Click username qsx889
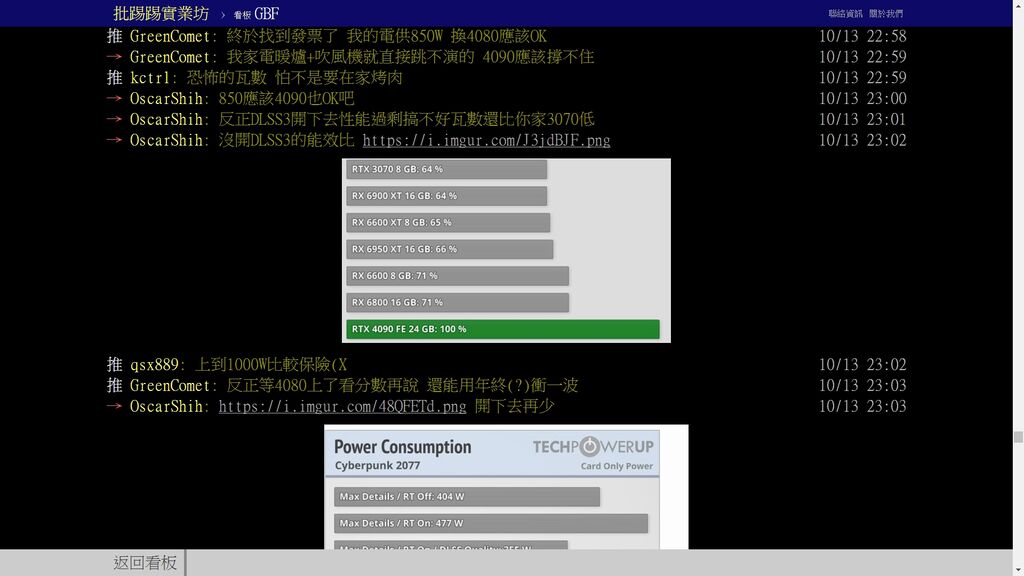This screenshot has width=1024, height=576. [153, 364]
